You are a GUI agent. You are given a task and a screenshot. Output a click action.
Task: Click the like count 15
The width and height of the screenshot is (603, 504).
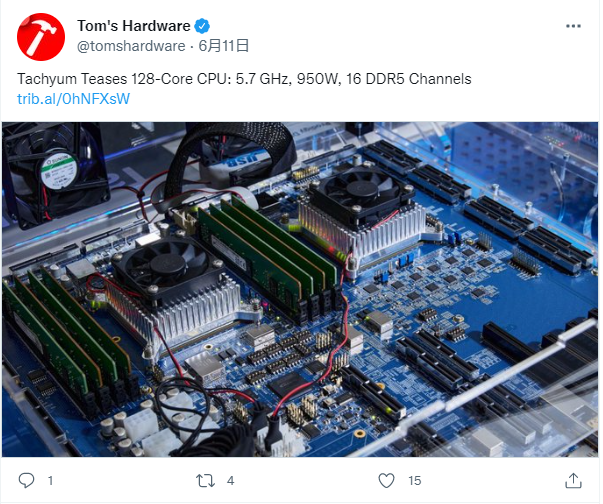pyautogui.click(x=415, y=481)
